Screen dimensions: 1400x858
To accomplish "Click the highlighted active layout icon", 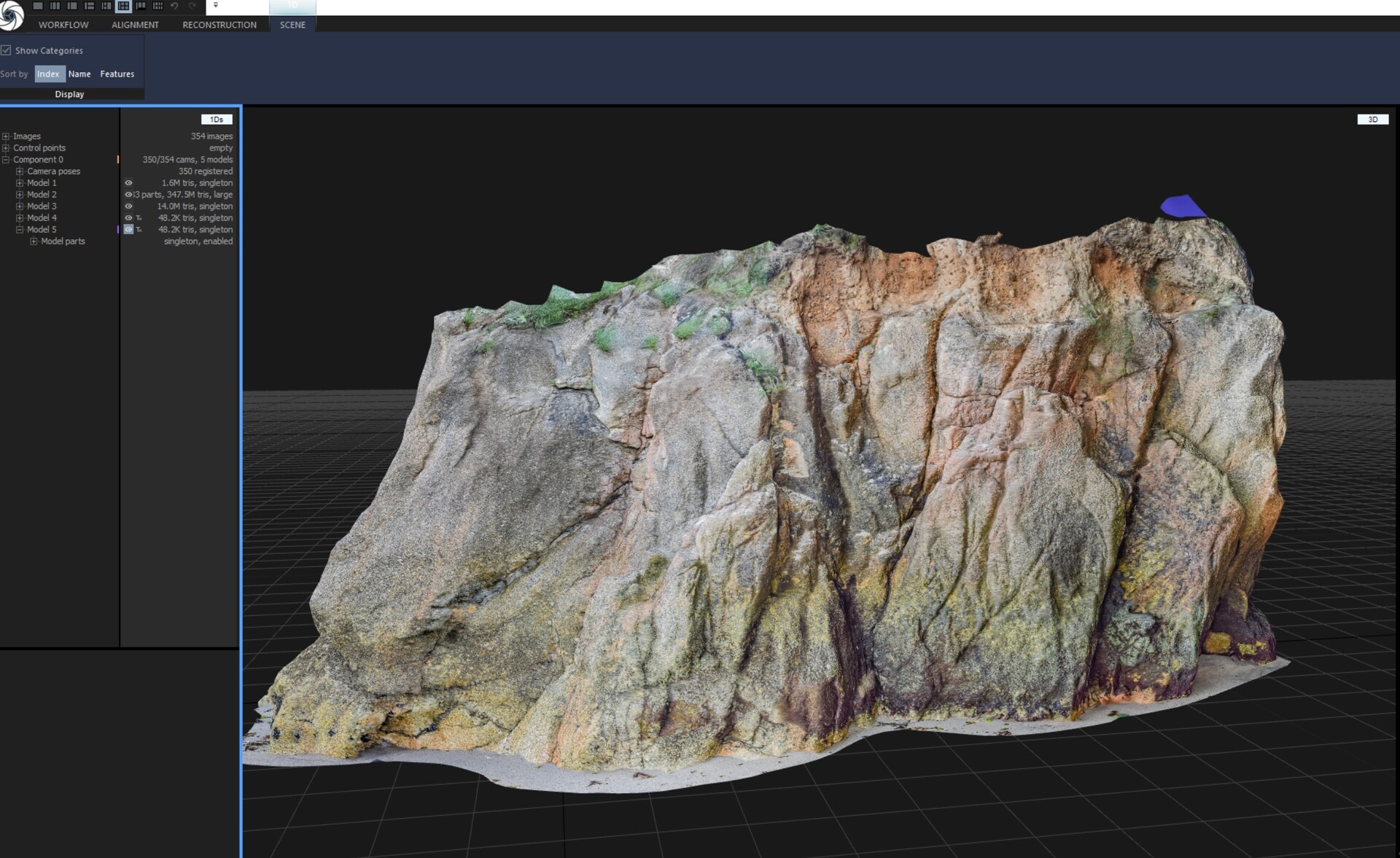I will [123, 6].
